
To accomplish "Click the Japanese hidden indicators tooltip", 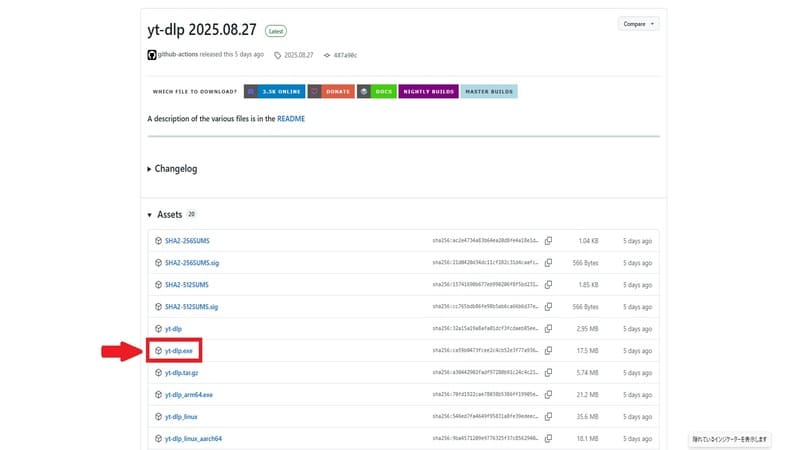I will 730,439.
